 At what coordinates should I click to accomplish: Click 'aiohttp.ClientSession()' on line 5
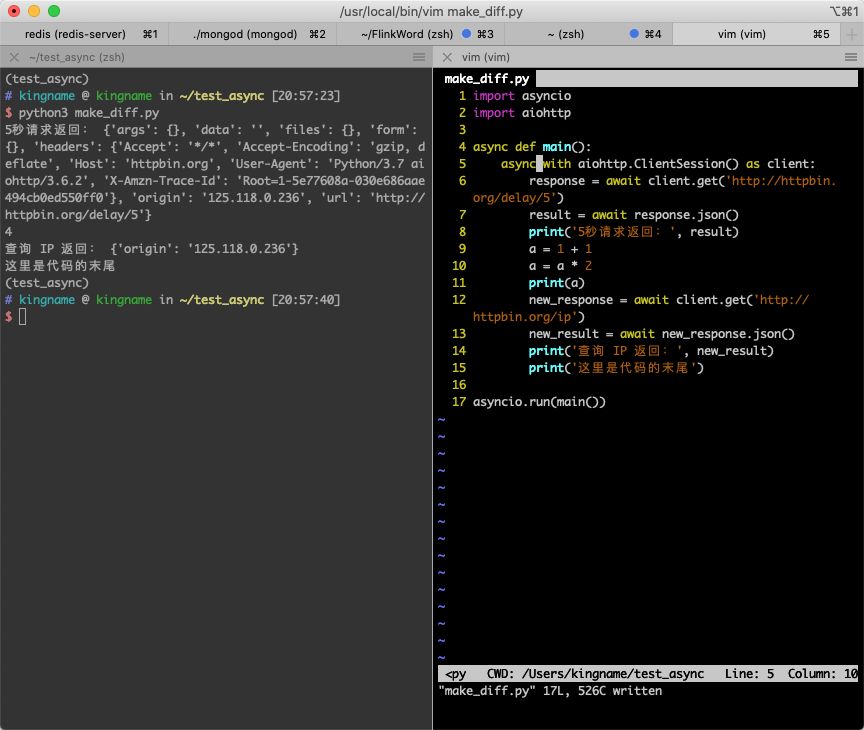(658, 164)
